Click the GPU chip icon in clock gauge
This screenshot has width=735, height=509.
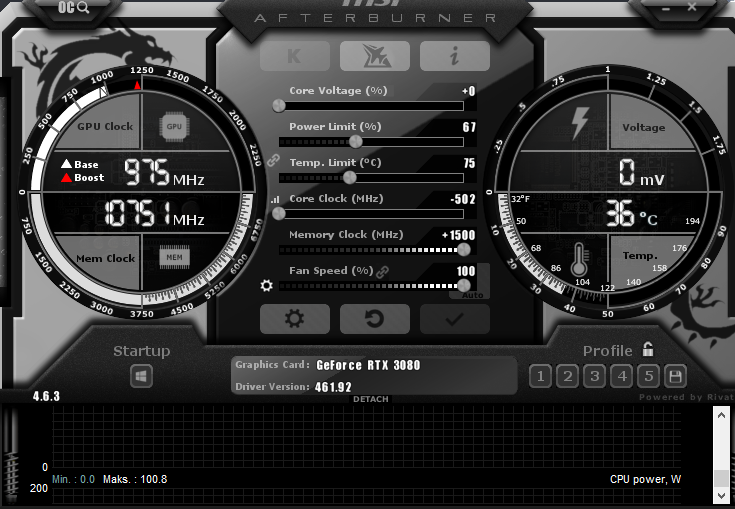click(174, 127)
